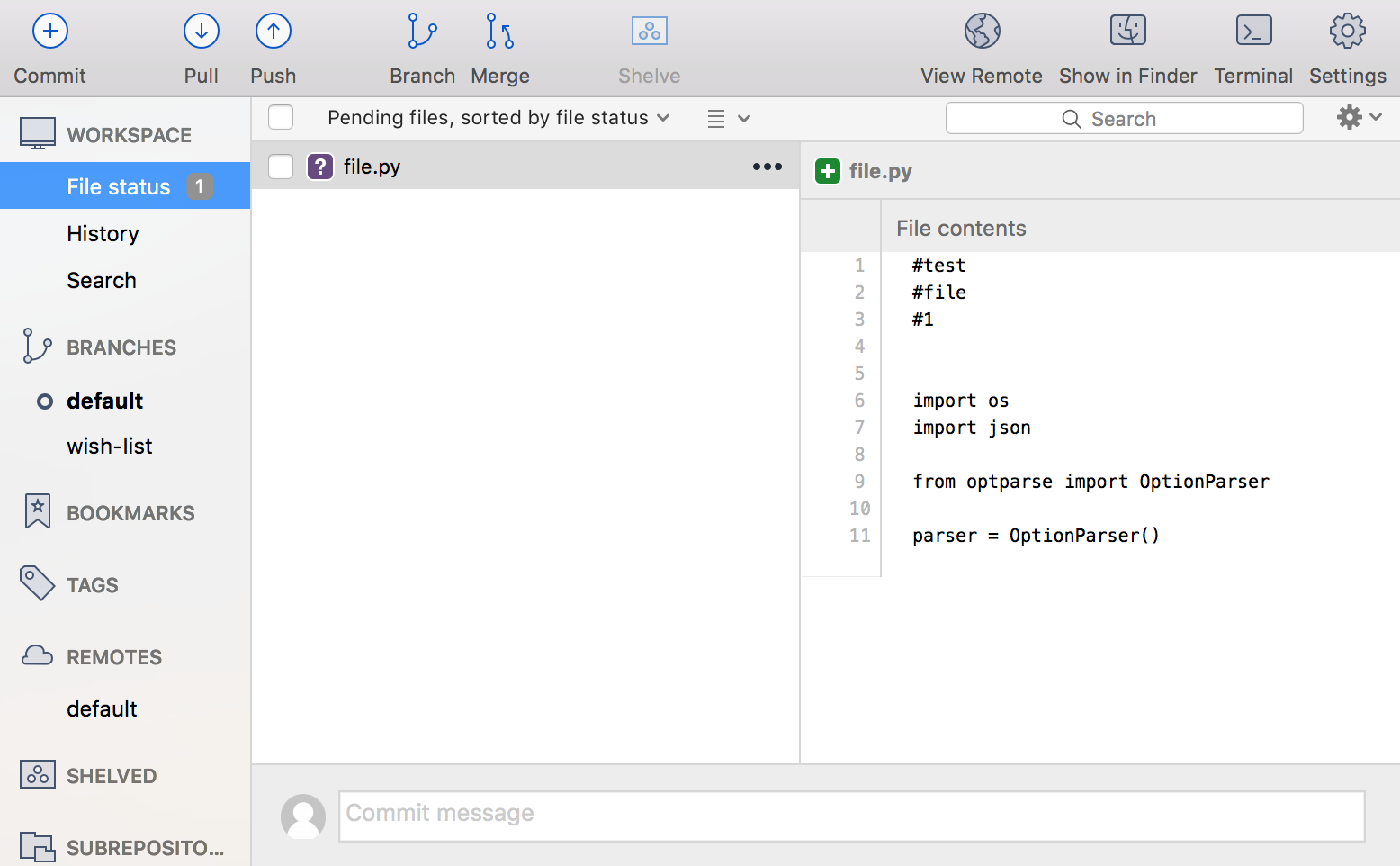Click into the Commit message field
Viewport: 1400px width, 866px height.
851,816
